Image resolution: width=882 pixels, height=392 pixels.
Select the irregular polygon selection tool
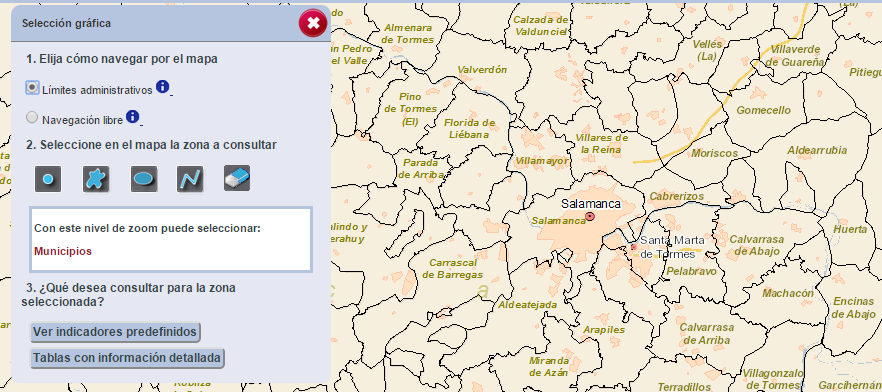(x=96, y=179)
